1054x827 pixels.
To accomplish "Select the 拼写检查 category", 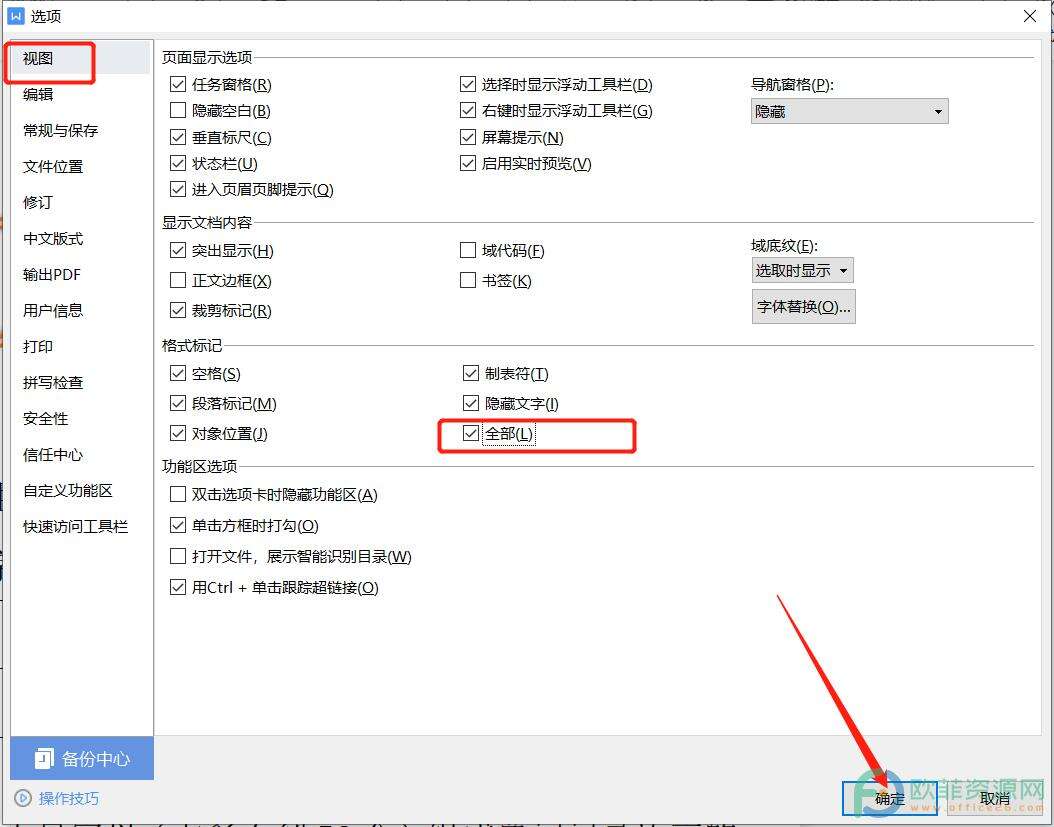I will point(53,383).
